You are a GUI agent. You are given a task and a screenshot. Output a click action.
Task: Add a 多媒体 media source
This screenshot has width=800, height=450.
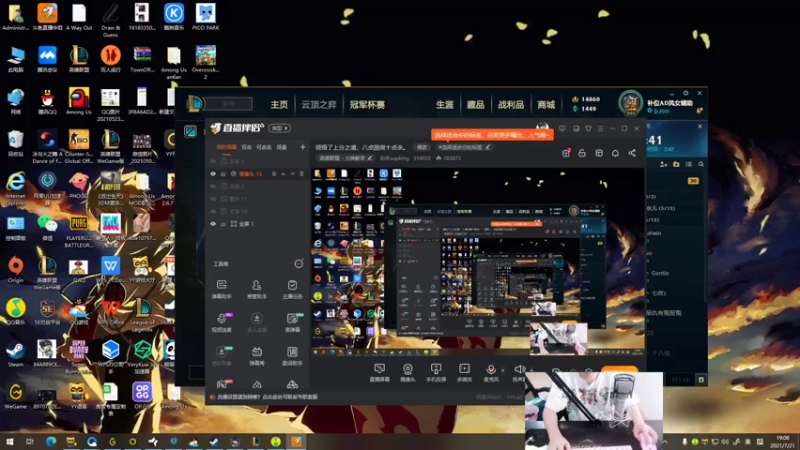pos(464,372)
